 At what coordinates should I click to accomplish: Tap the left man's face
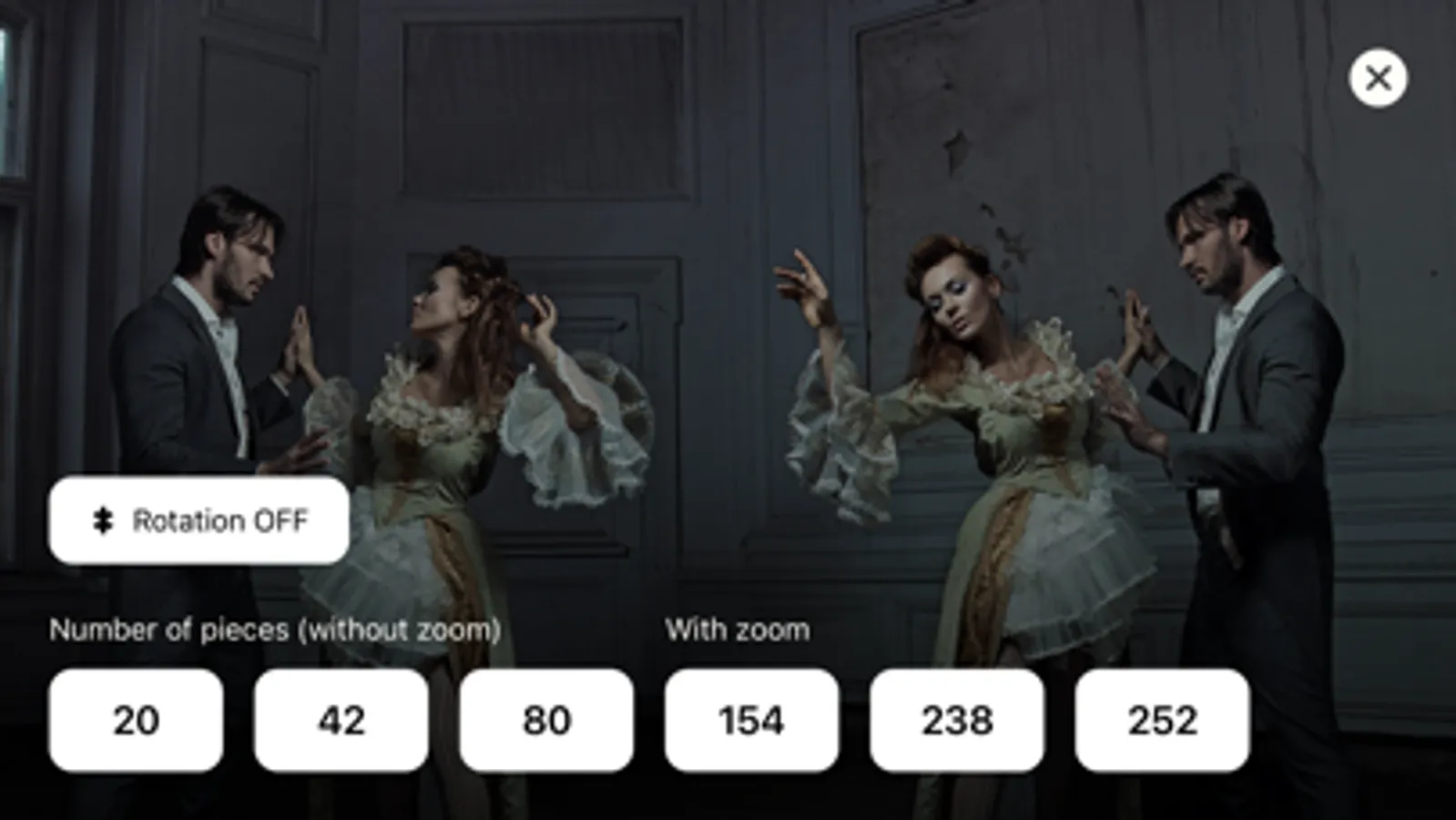click(243, 260)
